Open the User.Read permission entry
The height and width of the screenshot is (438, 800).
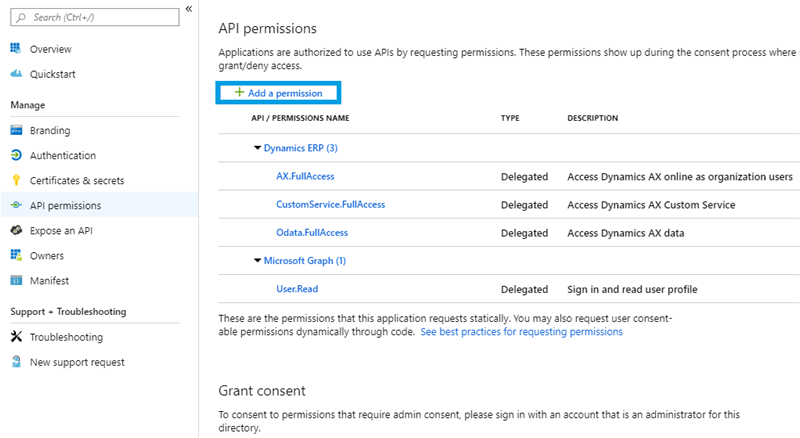[298, 289]
